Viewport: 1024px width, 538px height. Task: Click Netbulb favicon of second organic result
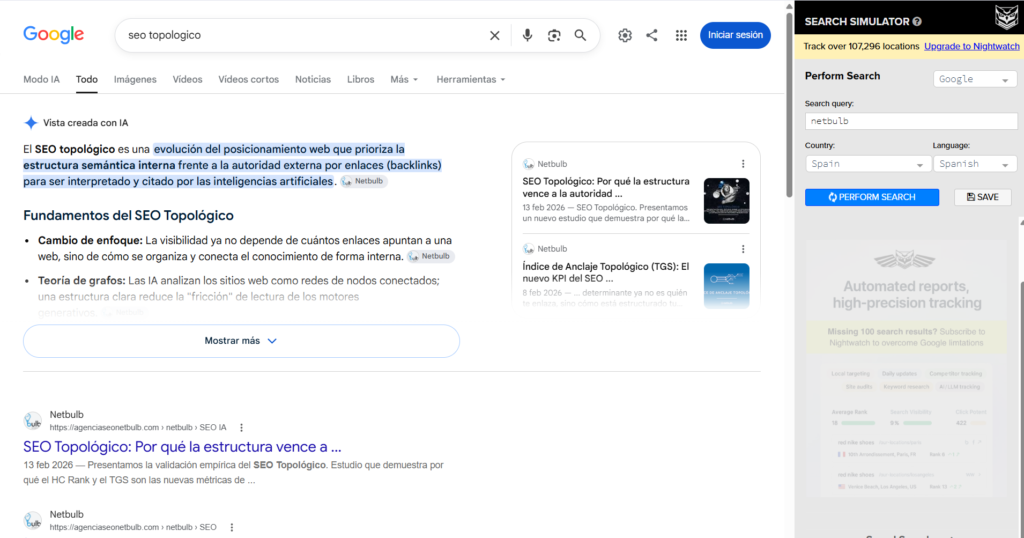pyautogui.click(x=33, y=521)
